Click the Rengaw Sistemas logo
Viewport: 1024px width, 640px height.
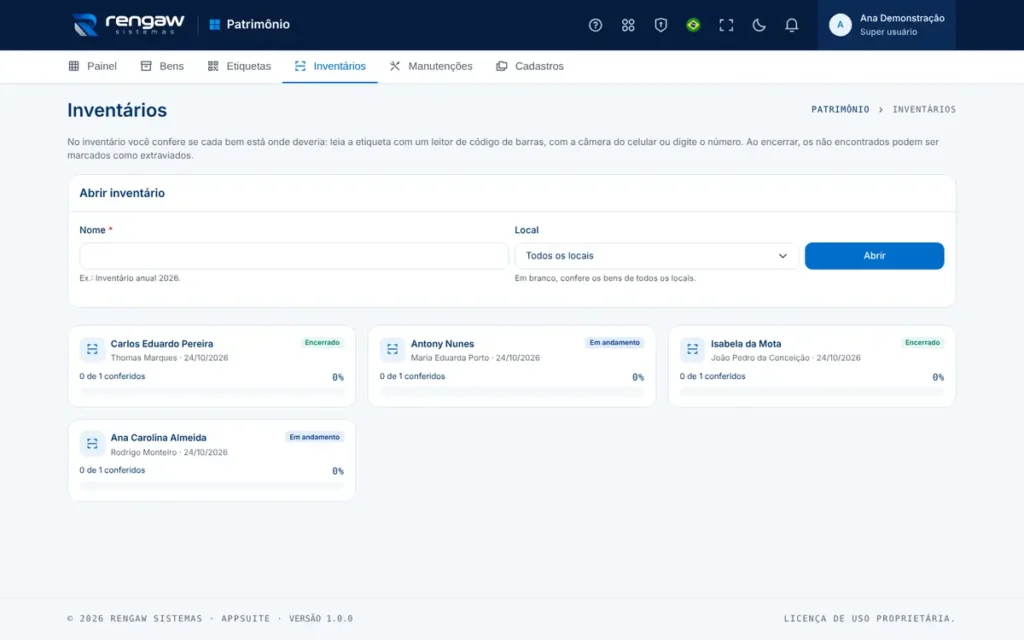128,25
